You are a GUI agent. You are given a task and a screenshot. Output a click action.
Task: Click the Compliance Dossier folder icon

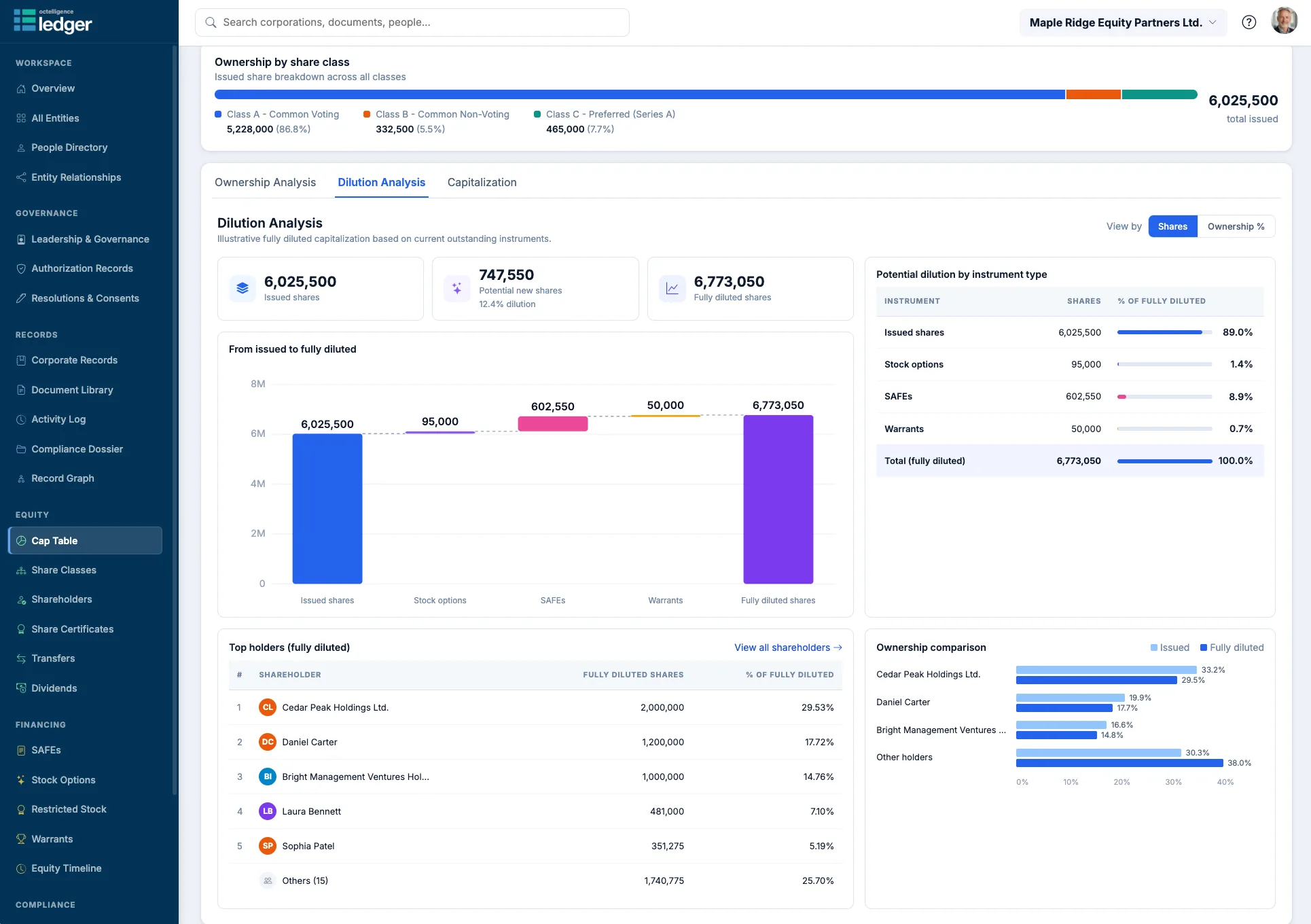coord(21,449)
